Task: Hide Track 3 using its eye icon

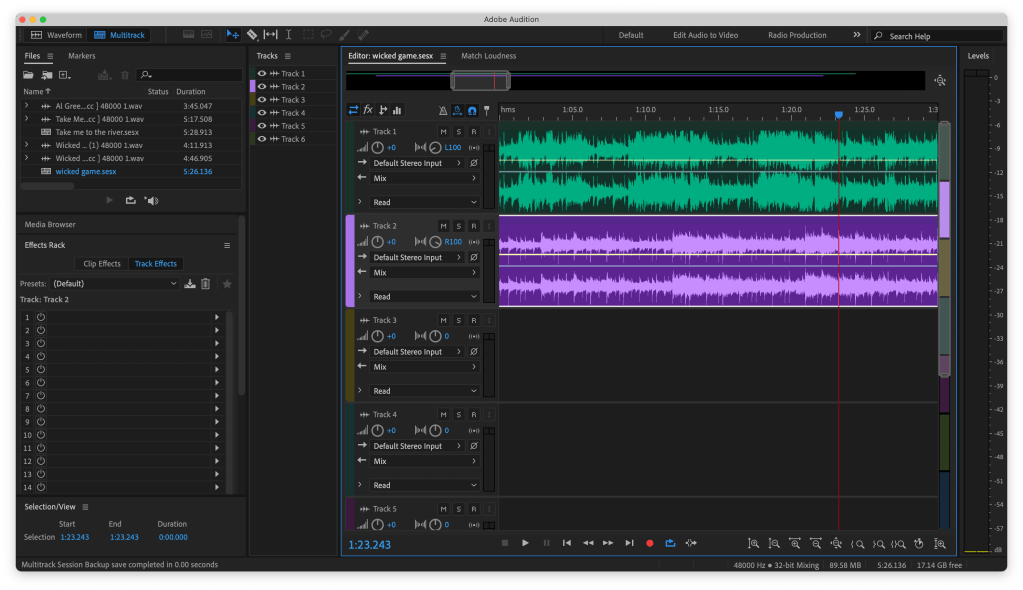Action: pyautogui.click(x=262, y=100)
